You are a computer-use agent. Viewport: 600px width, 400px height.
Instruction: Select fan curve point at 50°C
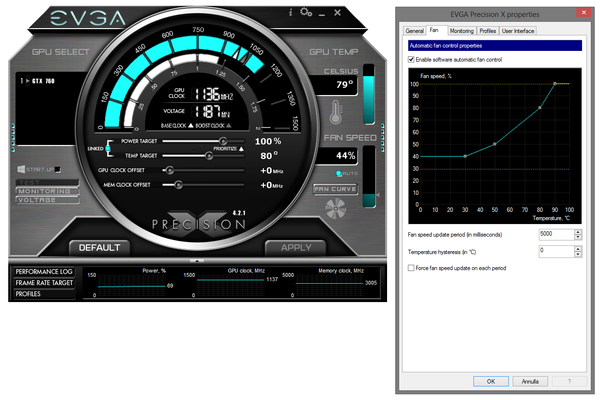(x=495, y=144)
